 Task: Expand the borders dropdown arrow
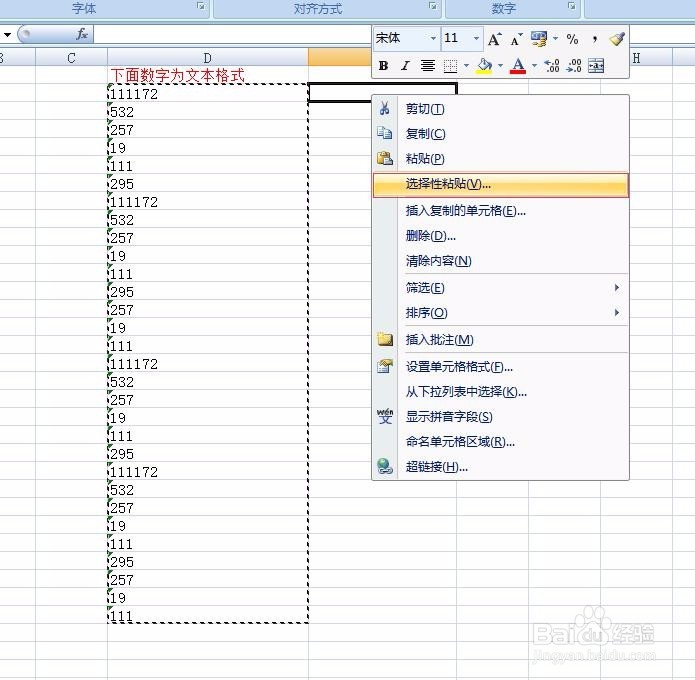(x=466, y=66)
